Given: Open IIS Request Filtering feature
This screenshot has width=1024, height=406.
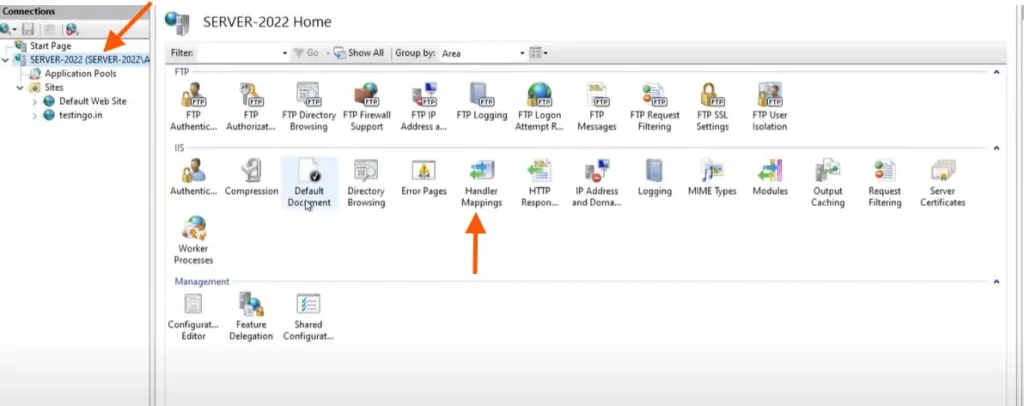Looking at the screenshot, I should [x=885, y=183].
